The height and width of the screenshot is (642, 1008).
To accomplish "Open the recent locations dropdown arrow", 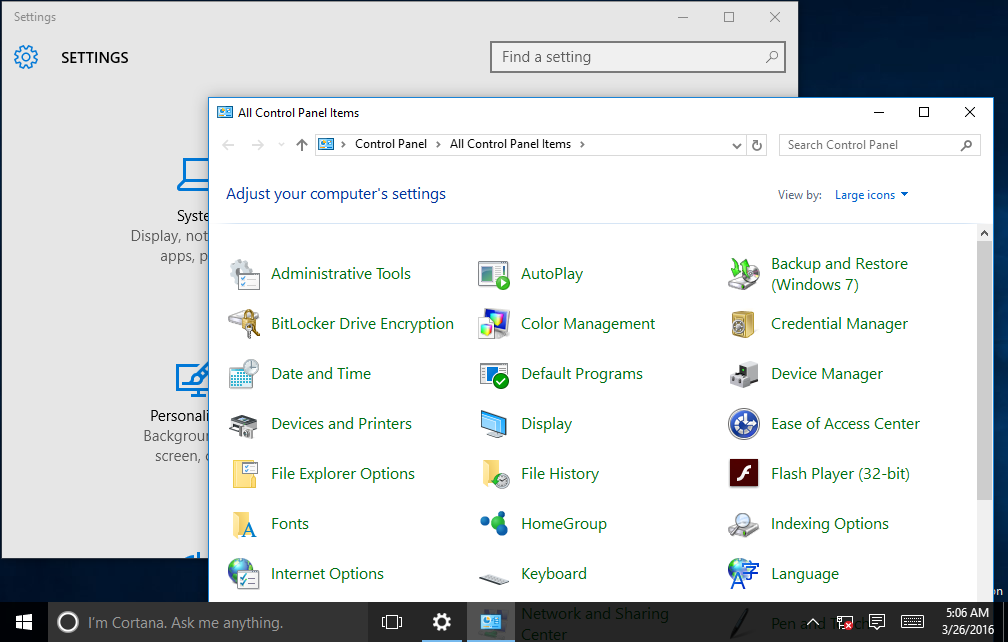I will pos(281,145).
